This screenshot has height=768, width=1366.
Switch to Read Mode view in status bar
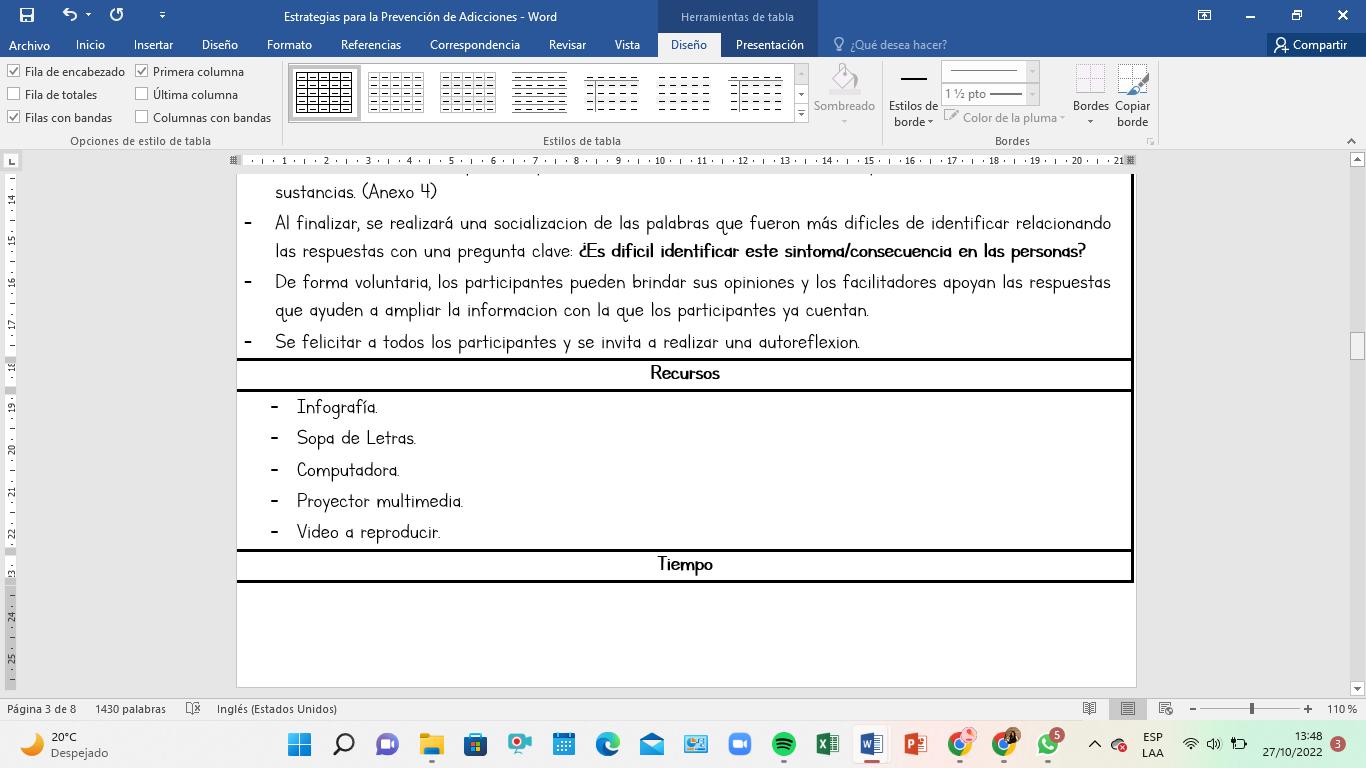click(1089, 709)
